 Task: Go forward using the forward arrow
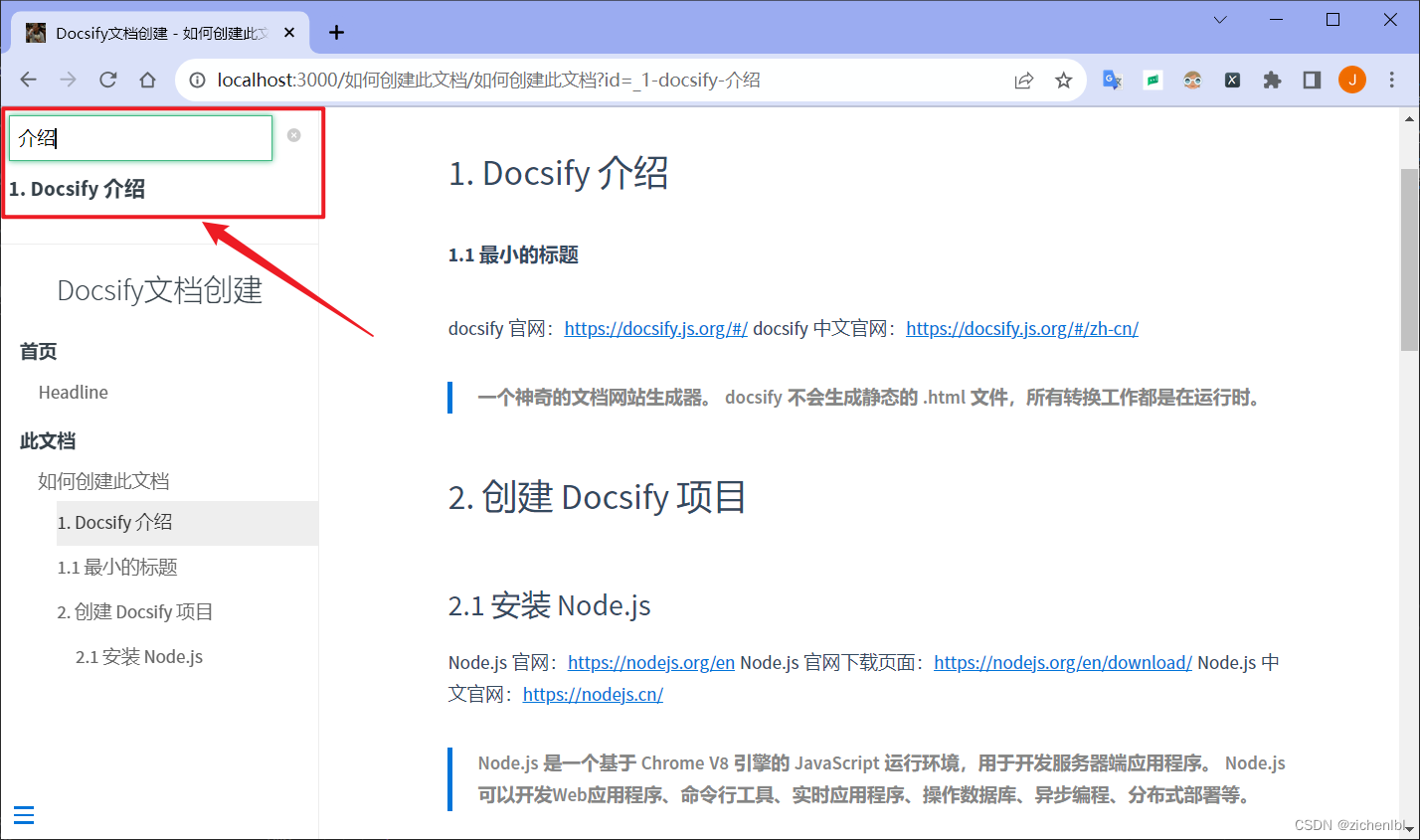[68, 81]
